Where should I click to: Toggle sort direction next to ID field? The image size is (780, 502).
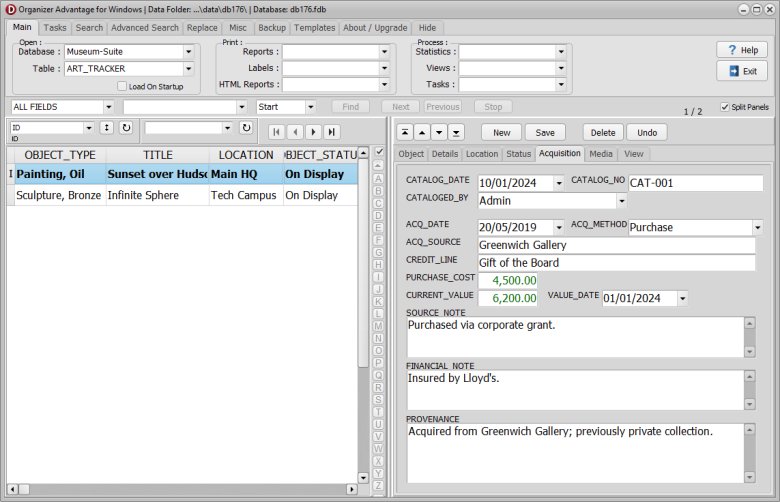[107, 128]
